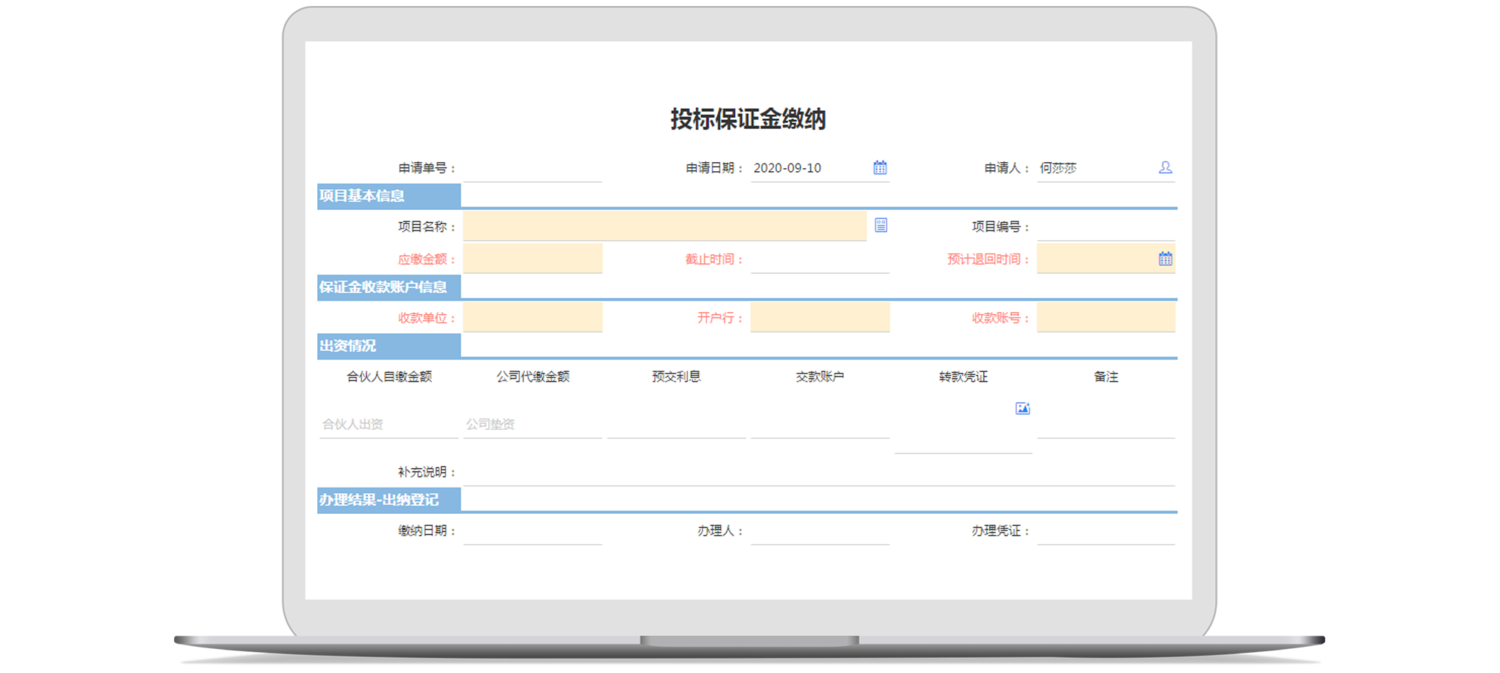The width and height of the screenshot is (1500, 673).
Task: Click the 办理人 input field
Action: tap(819, 531)
